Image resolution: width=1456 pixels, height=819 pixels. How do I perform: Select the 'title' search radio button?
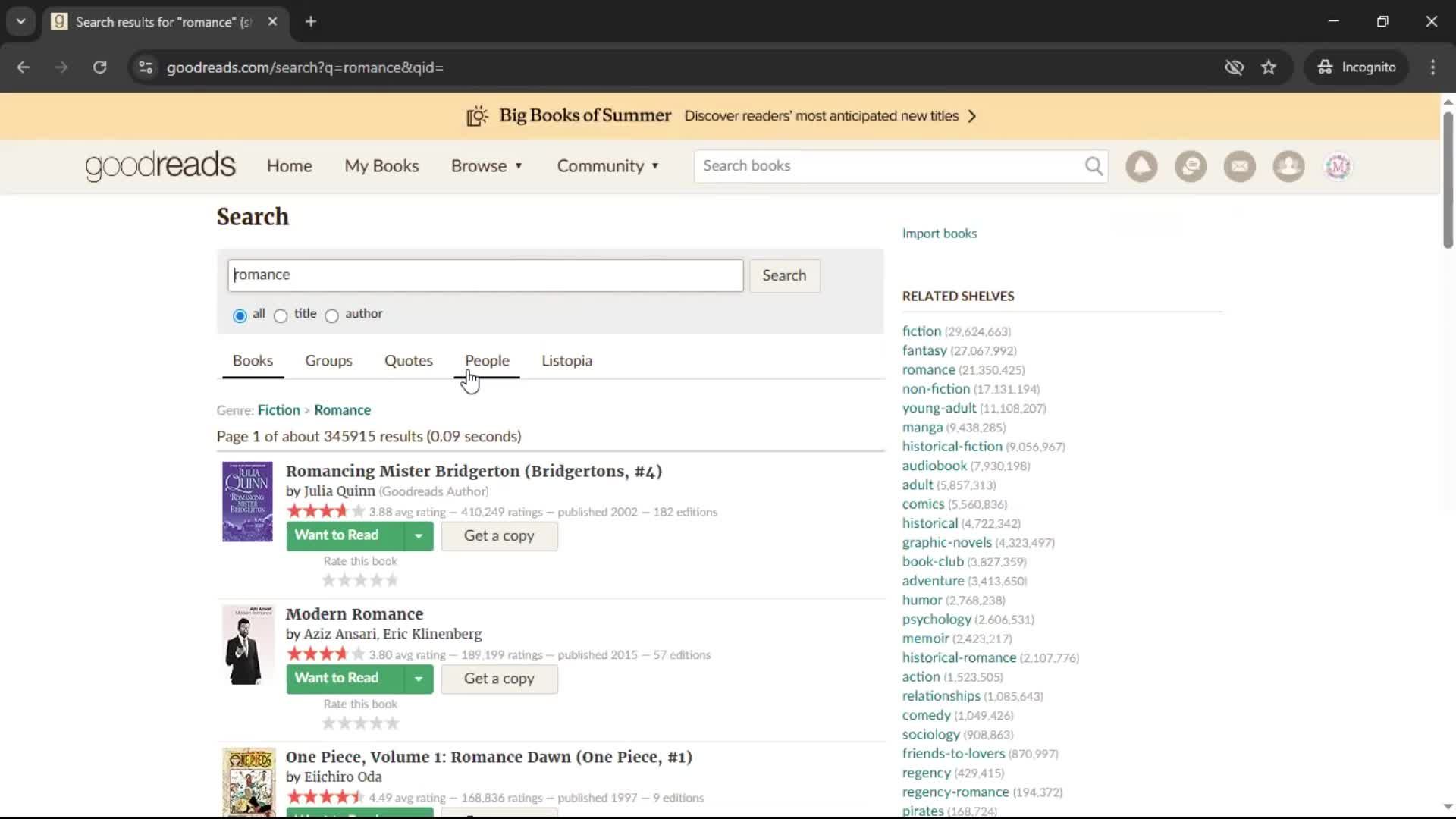point(281,315)
